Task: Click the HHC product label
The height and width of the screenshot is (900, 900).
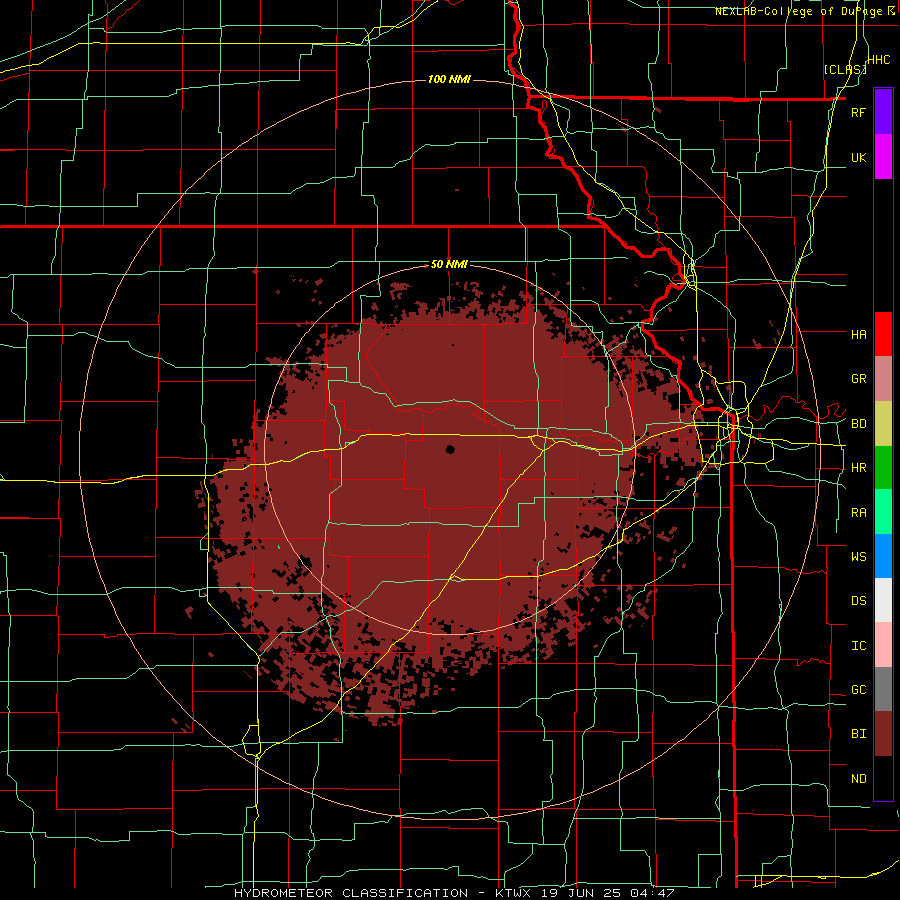Action: 879,60
